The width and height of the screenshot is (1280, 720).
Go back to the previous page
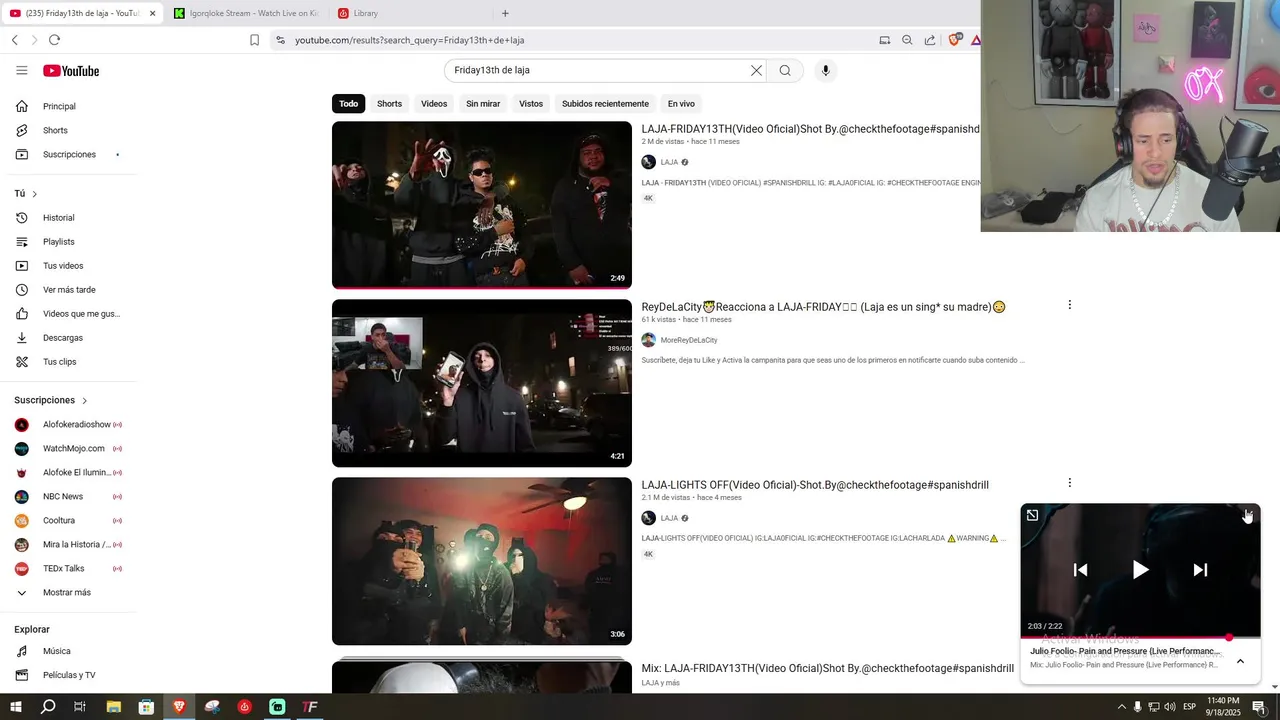pos(15,40)
